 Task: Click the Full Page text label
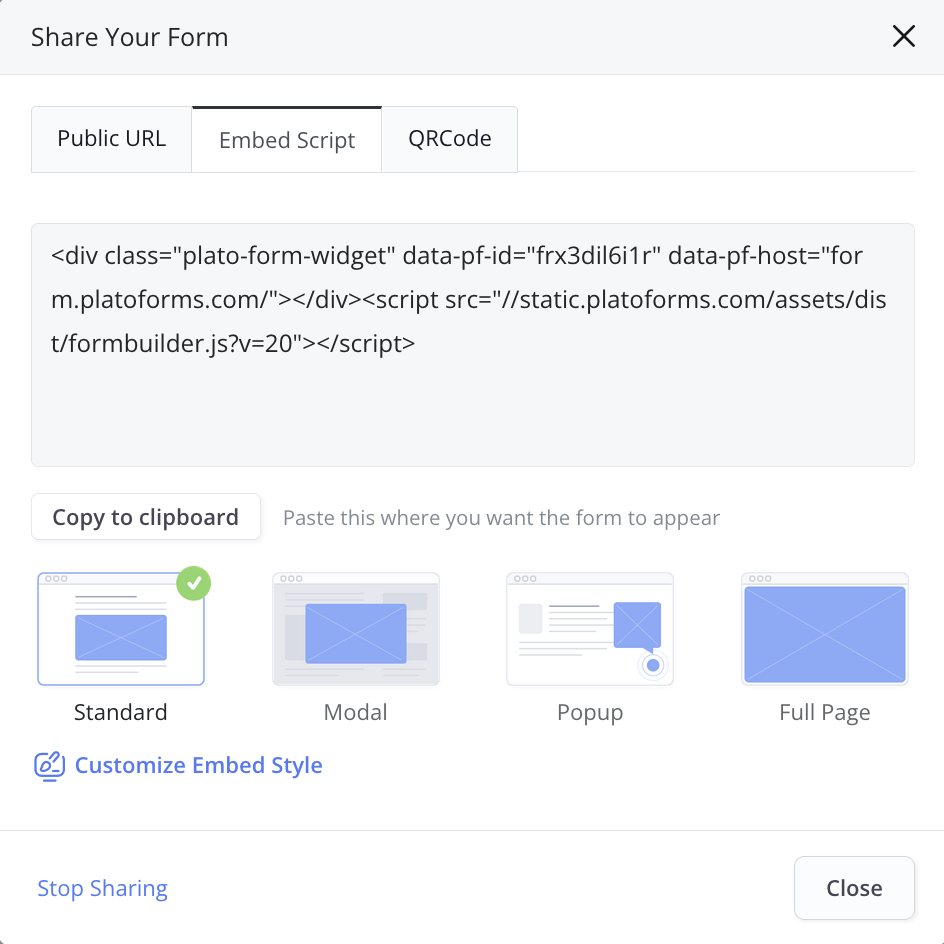pos(824,713)
